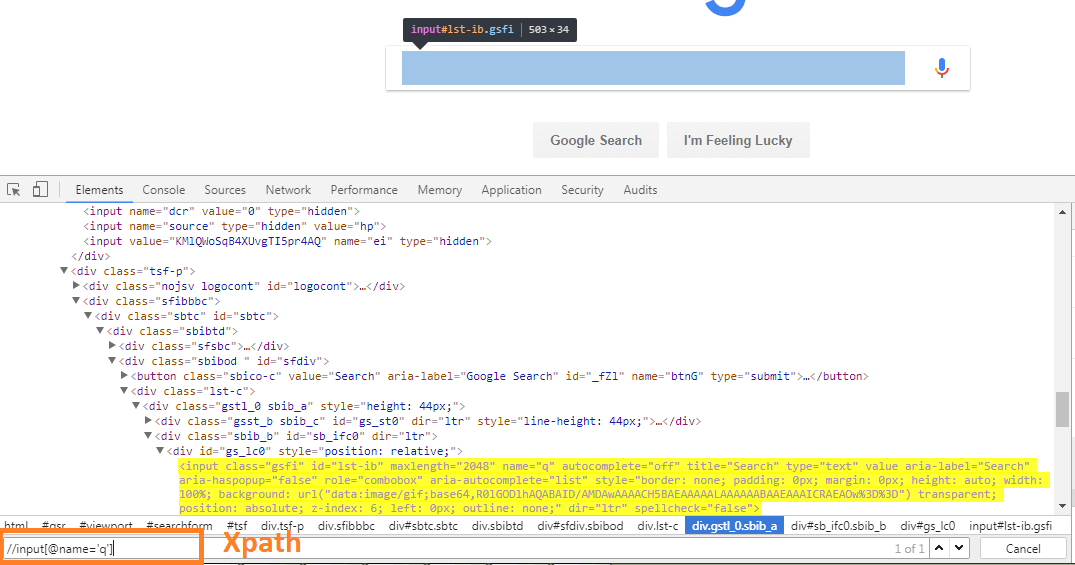Screen dimensions: 1075x565
Task: Select the div.sfibbbc breadcrumb
Action: [346, 526]
